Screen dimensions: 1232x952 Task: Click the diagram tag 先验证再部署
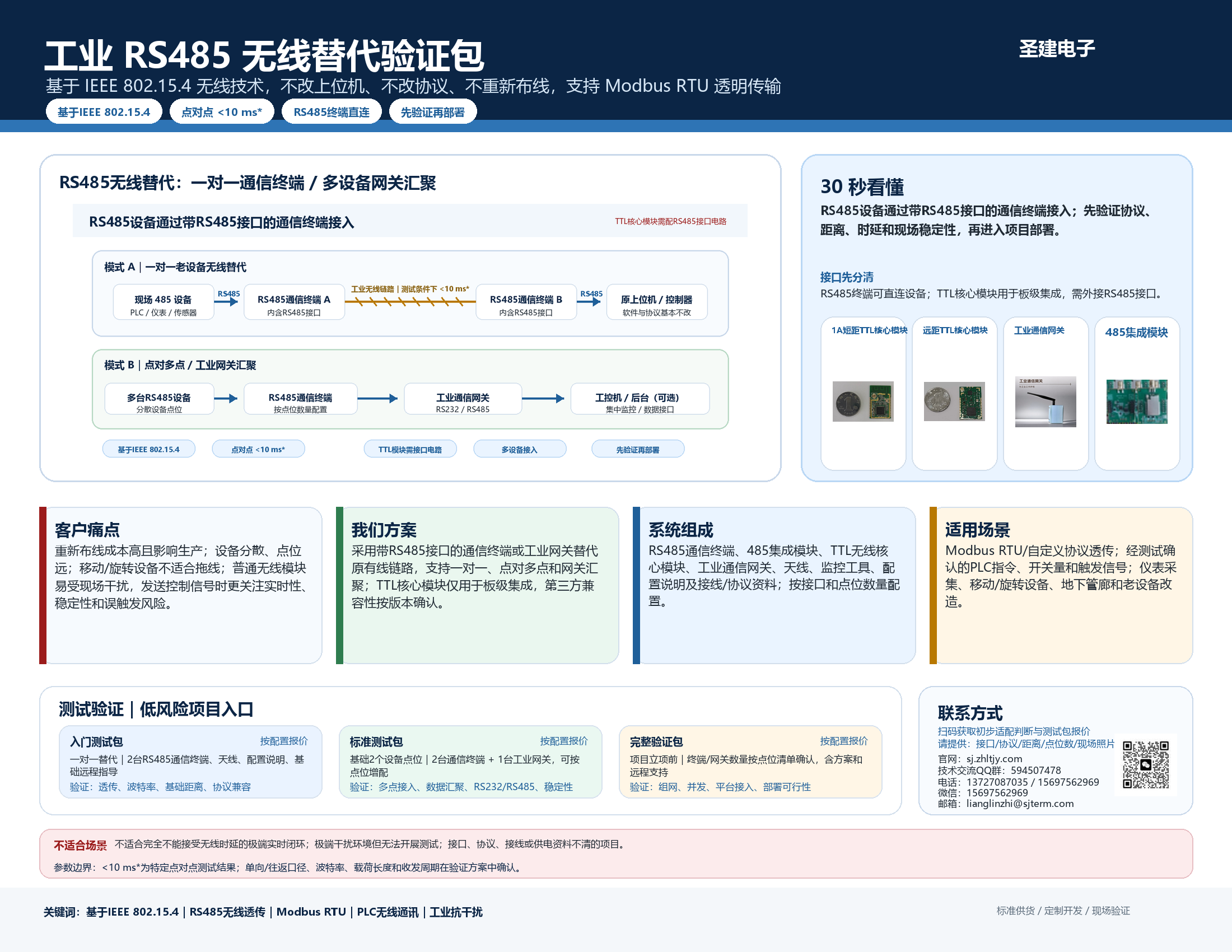coord(637,450)
